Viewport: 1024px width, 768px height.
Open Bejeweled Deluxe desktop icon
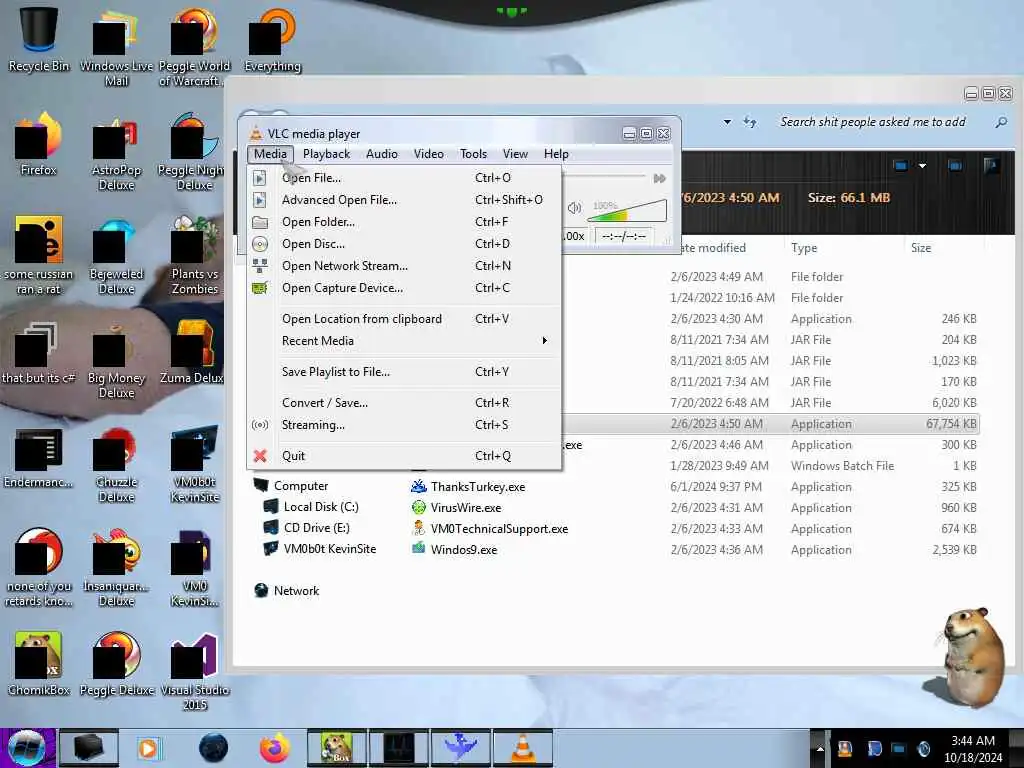pyautogui.click(x=116, y=256)
